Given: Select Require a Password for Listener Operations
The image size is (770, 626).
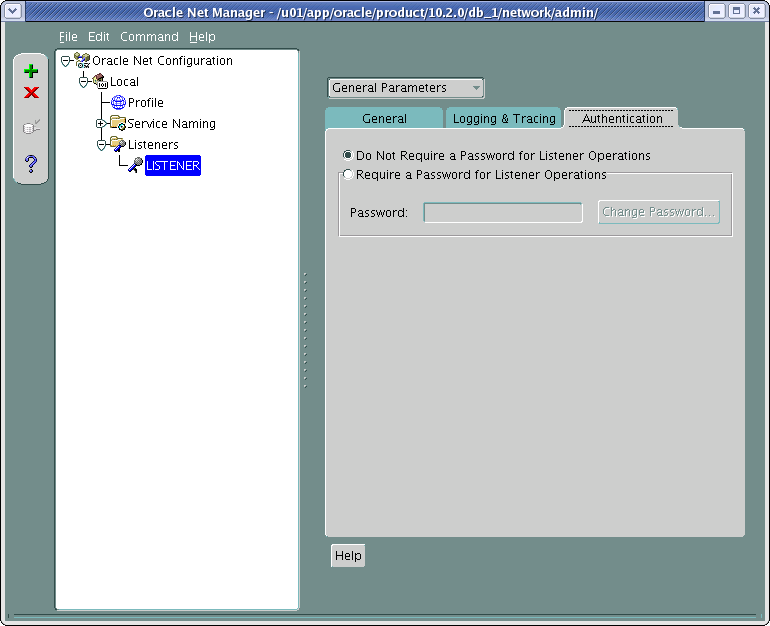Looking at the screenshot, I should pyautogui.click(x=348, y=174).
